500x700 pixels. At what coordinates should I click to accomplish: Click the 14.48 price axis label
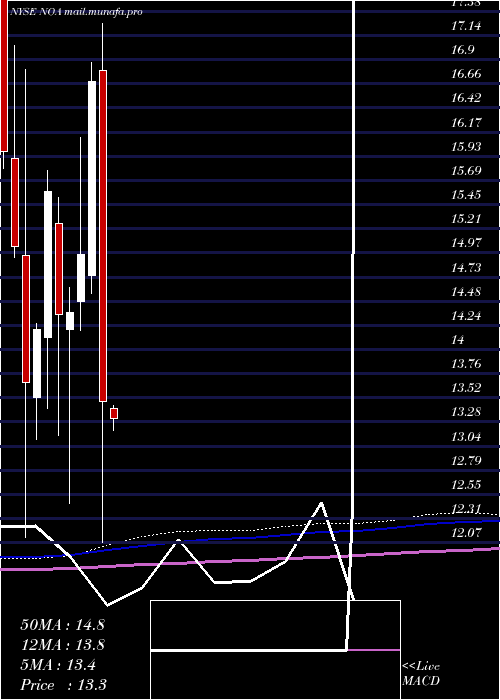click(466, 292)
